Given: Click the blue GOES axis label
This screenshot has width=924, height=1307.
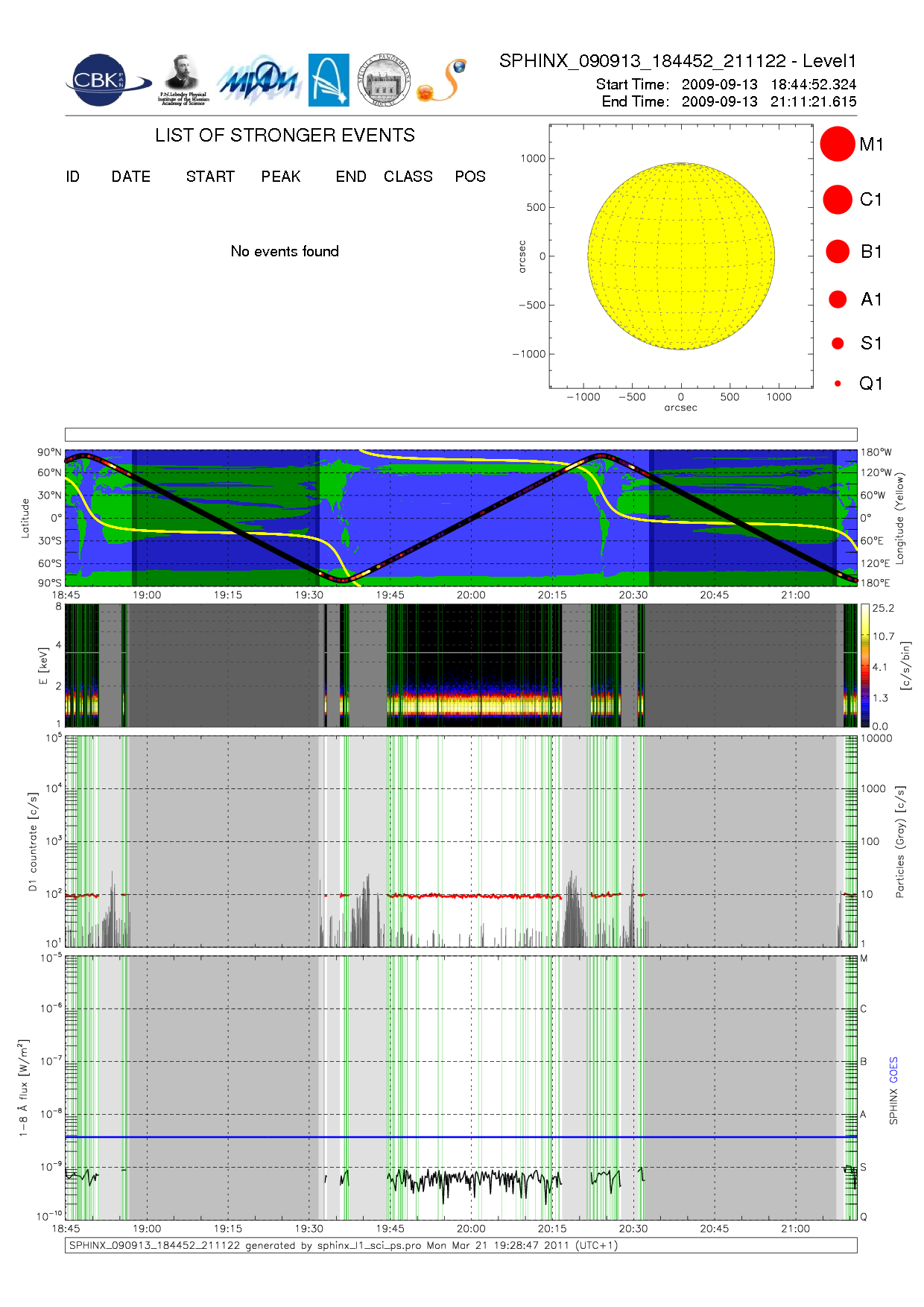Looking at the screenshot, I should [x=893, y=1069].
